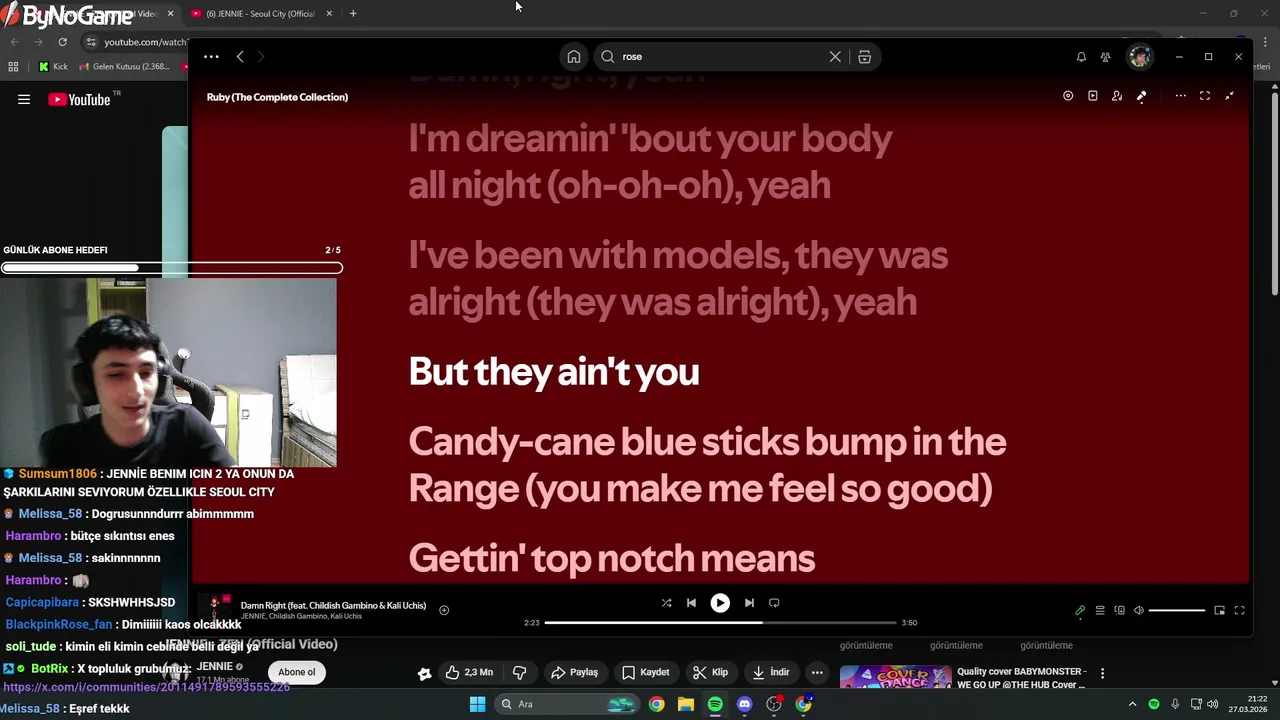Show hidden system tray icons

[1132, 704]
